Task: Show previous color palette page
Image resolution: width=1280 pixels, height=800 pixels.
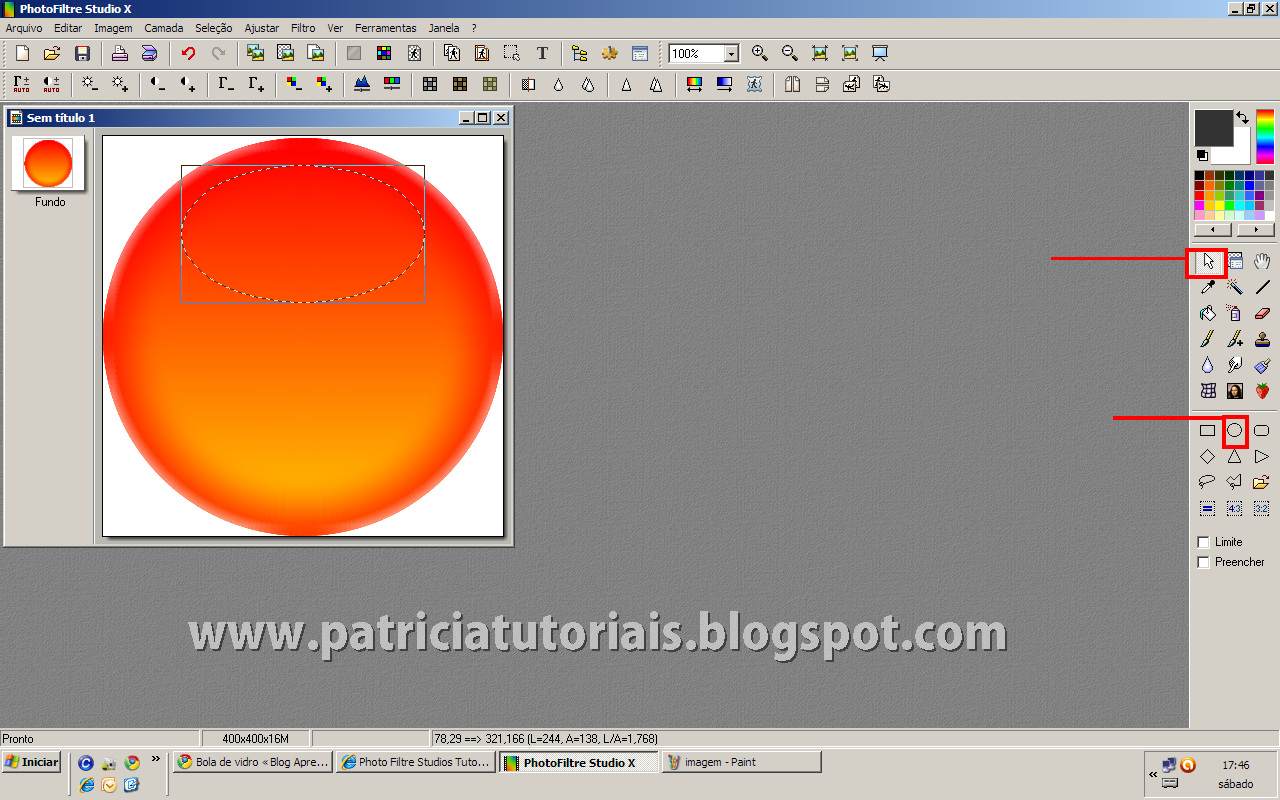Action: coord(1212,230)
